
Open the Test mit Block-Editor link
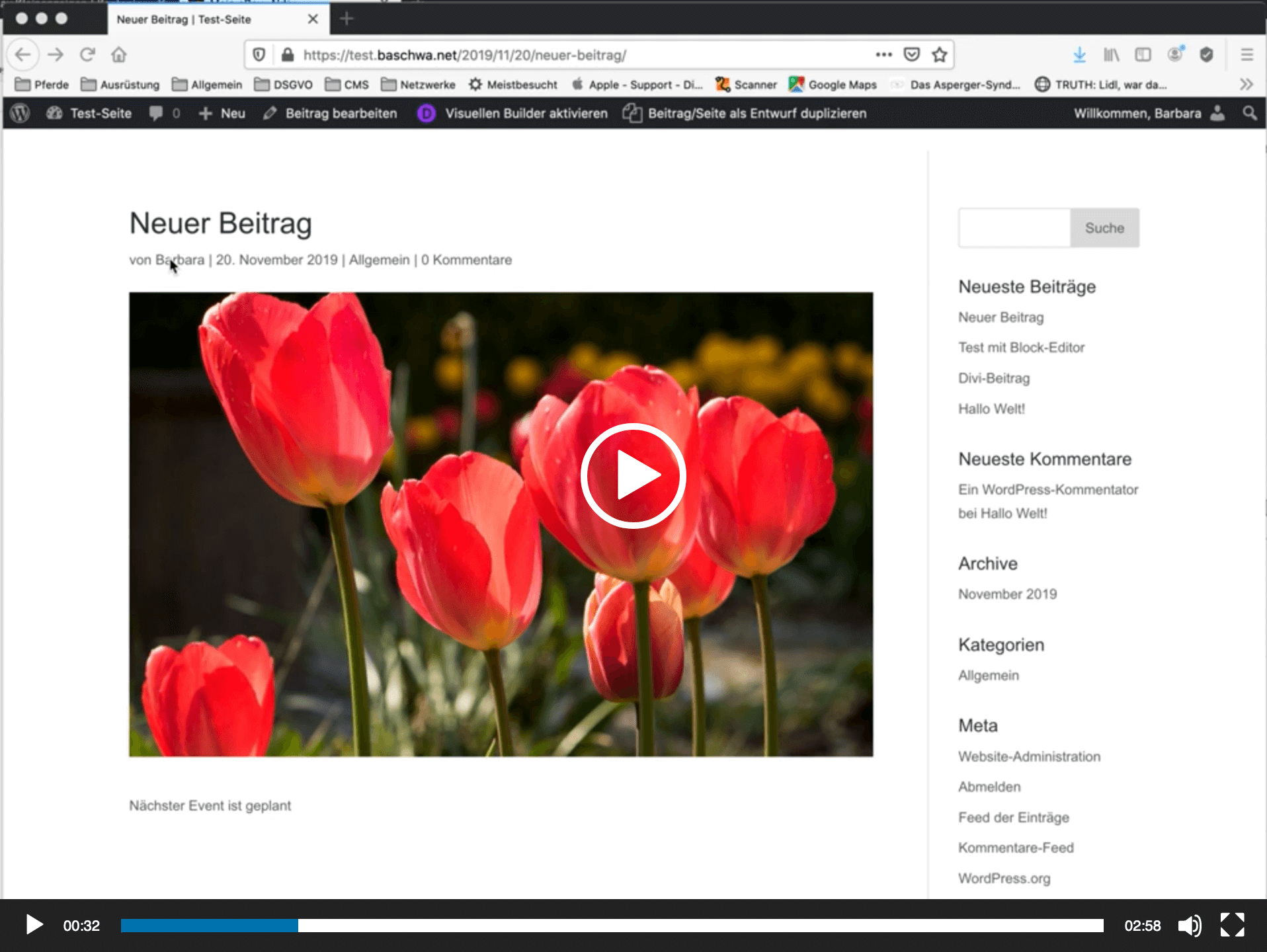[x=1021, y=348]
